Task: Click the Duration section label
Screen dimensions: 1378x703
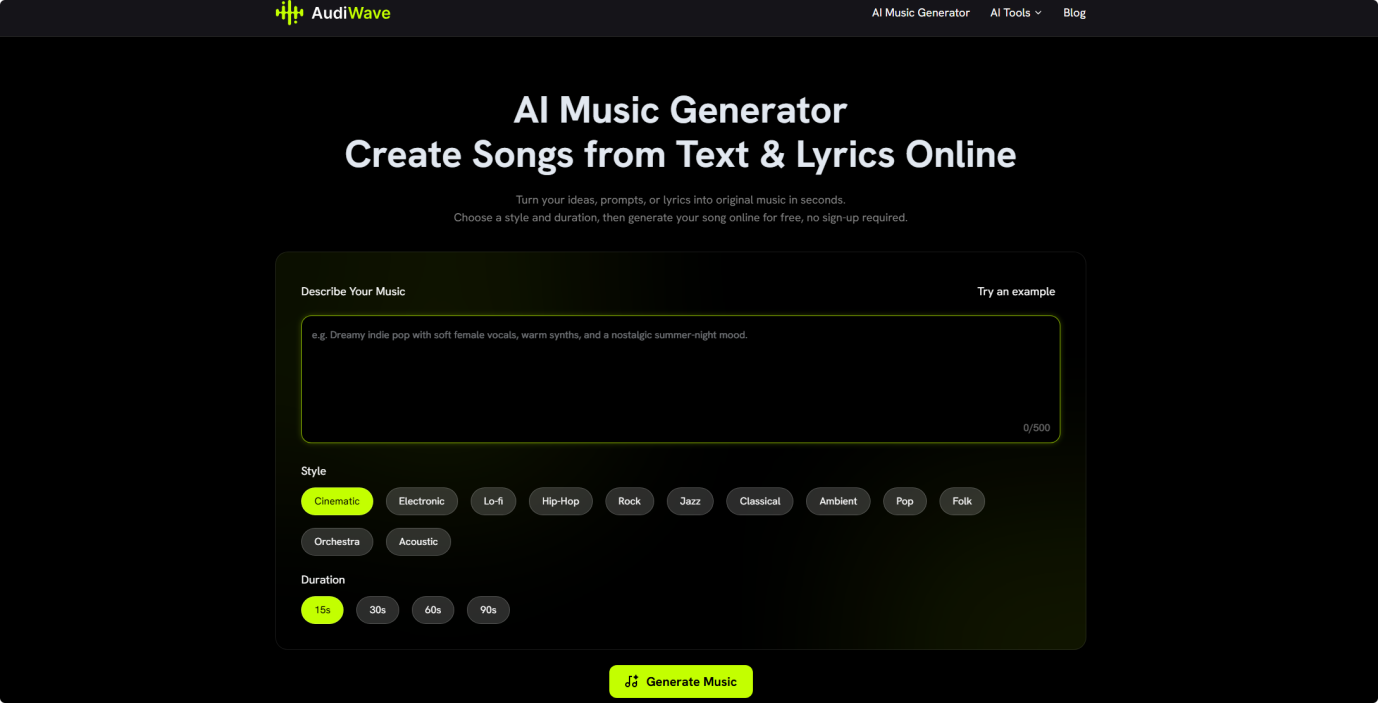Action: 323,580
